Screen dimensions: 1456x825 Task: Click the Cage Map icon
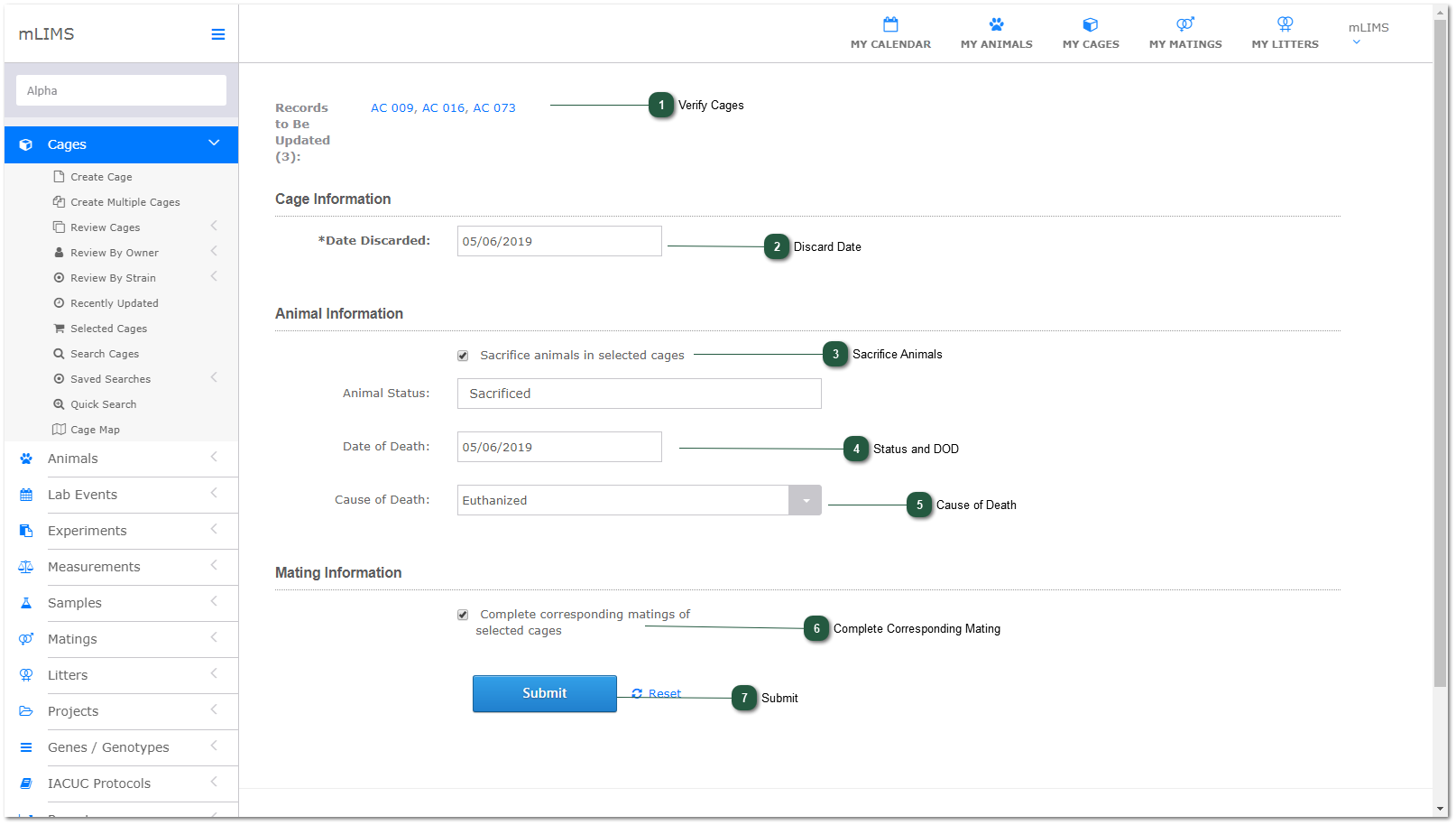click(x=59, y=430)
